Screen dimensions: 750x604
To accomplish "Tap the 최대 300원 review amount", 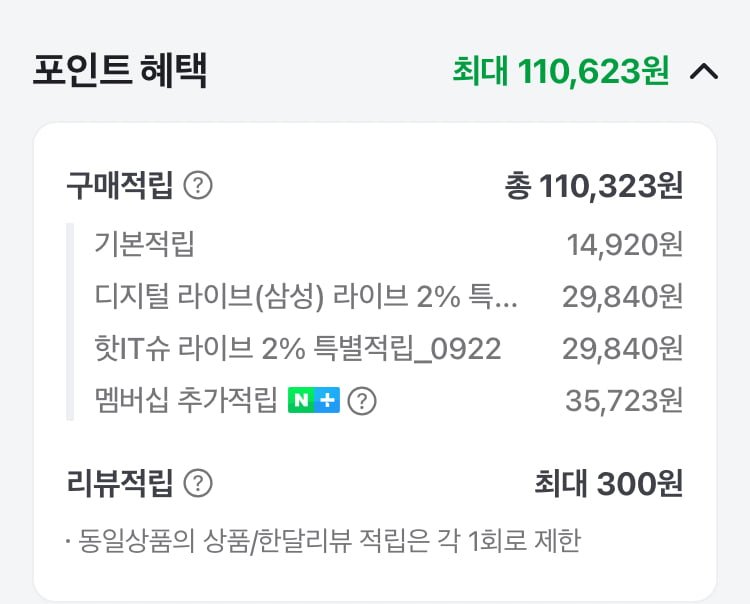I will [608, 483].
